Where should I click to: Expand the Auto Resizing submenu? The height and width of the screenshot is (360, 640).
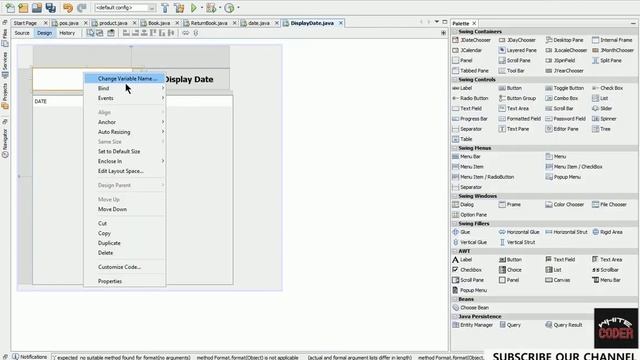pyautogui.click(x=124, y=132)
